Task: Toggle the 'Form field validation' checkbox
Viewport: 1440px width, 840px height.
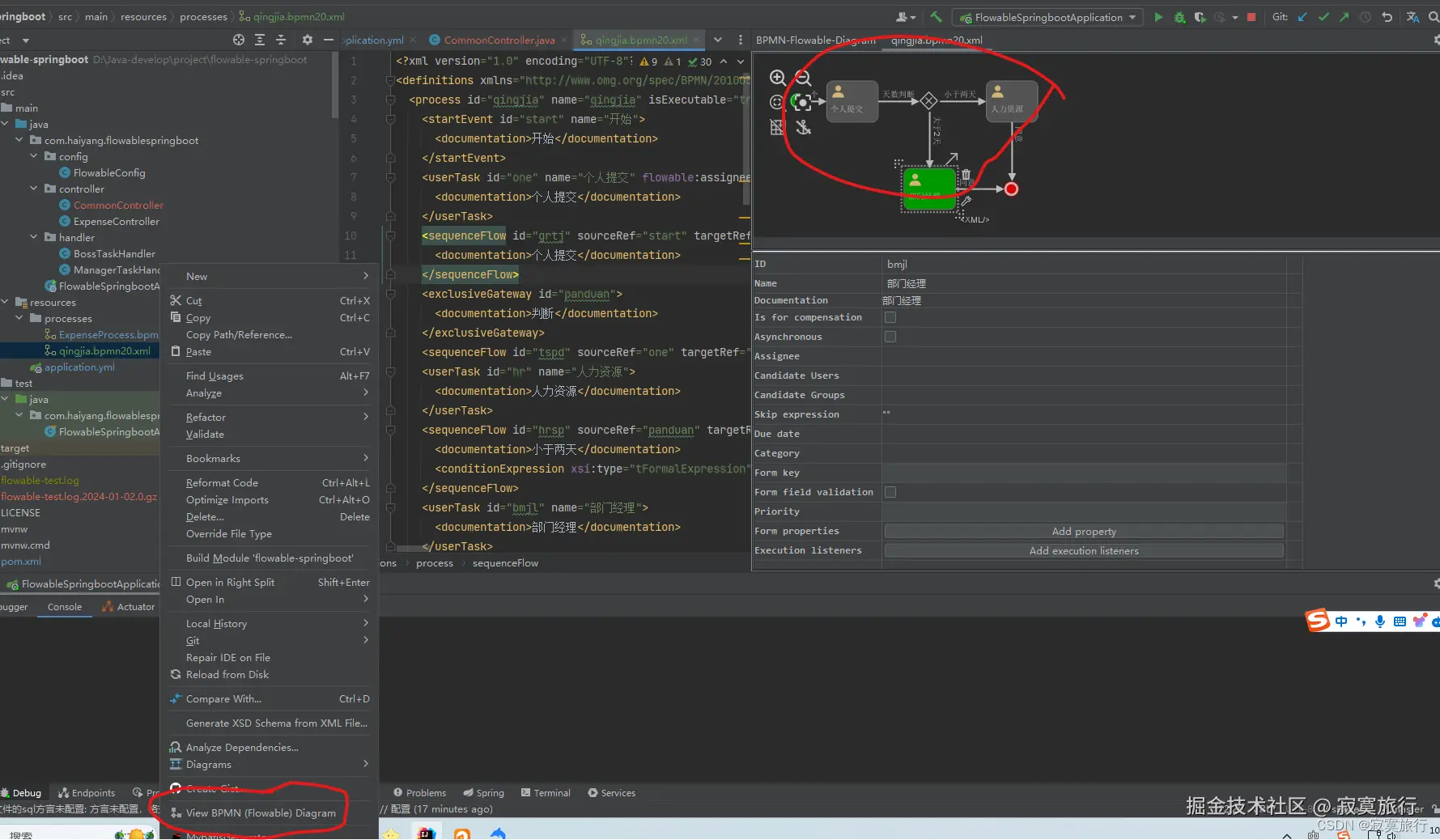Action: pyautogui.click(x=890, y=492)
